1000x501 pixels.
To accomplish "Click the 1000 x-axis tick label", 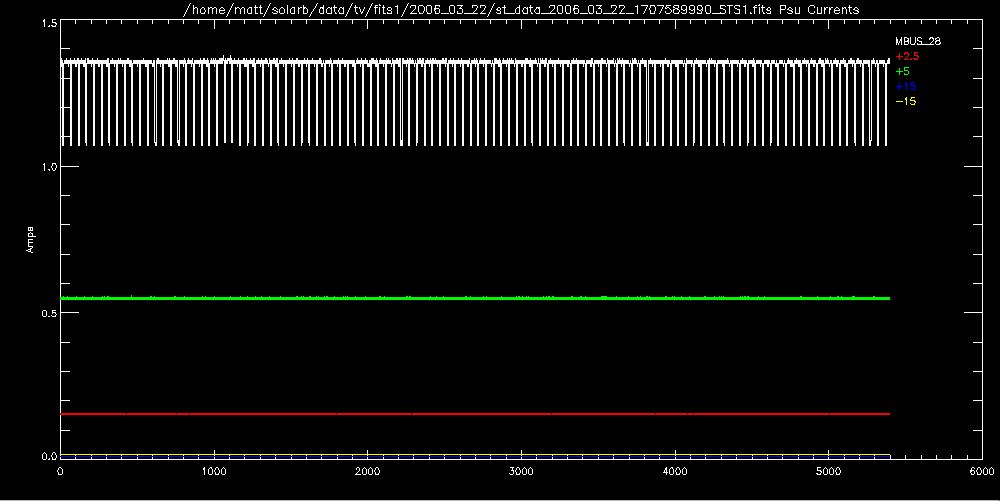I will [214, 472].
